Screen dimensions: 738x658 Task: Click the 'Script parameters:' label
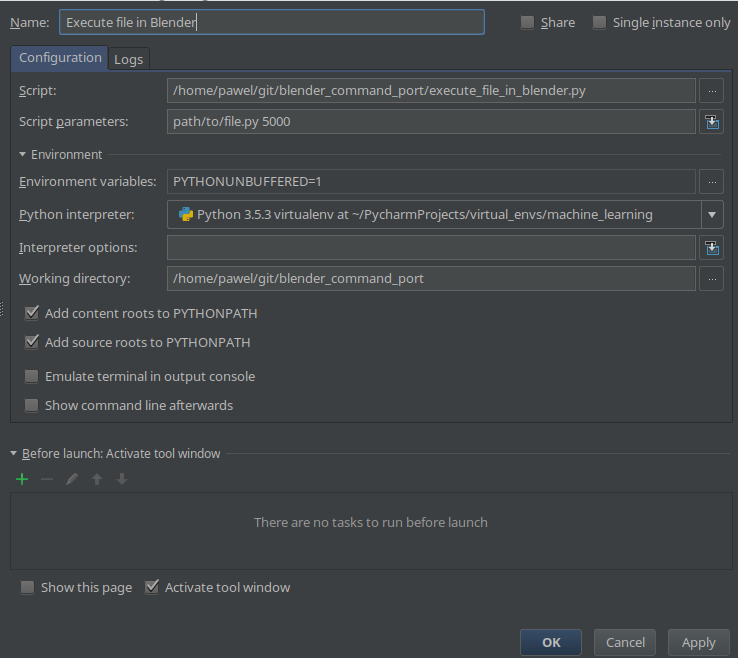point(73,121)
